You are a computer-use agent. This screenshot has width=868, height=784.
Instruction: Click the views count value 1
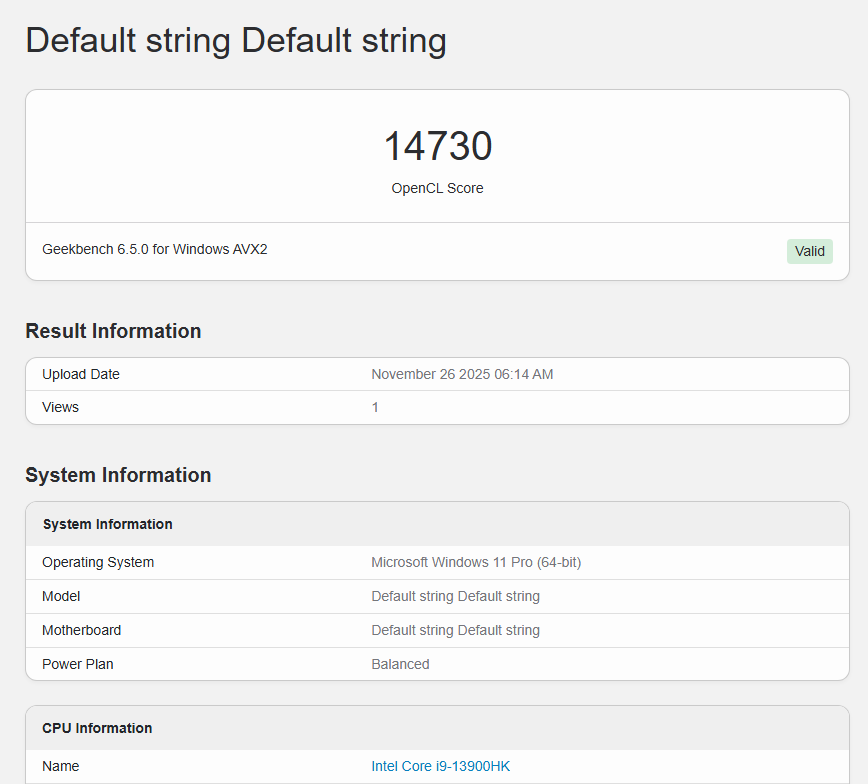coord(375,407)
